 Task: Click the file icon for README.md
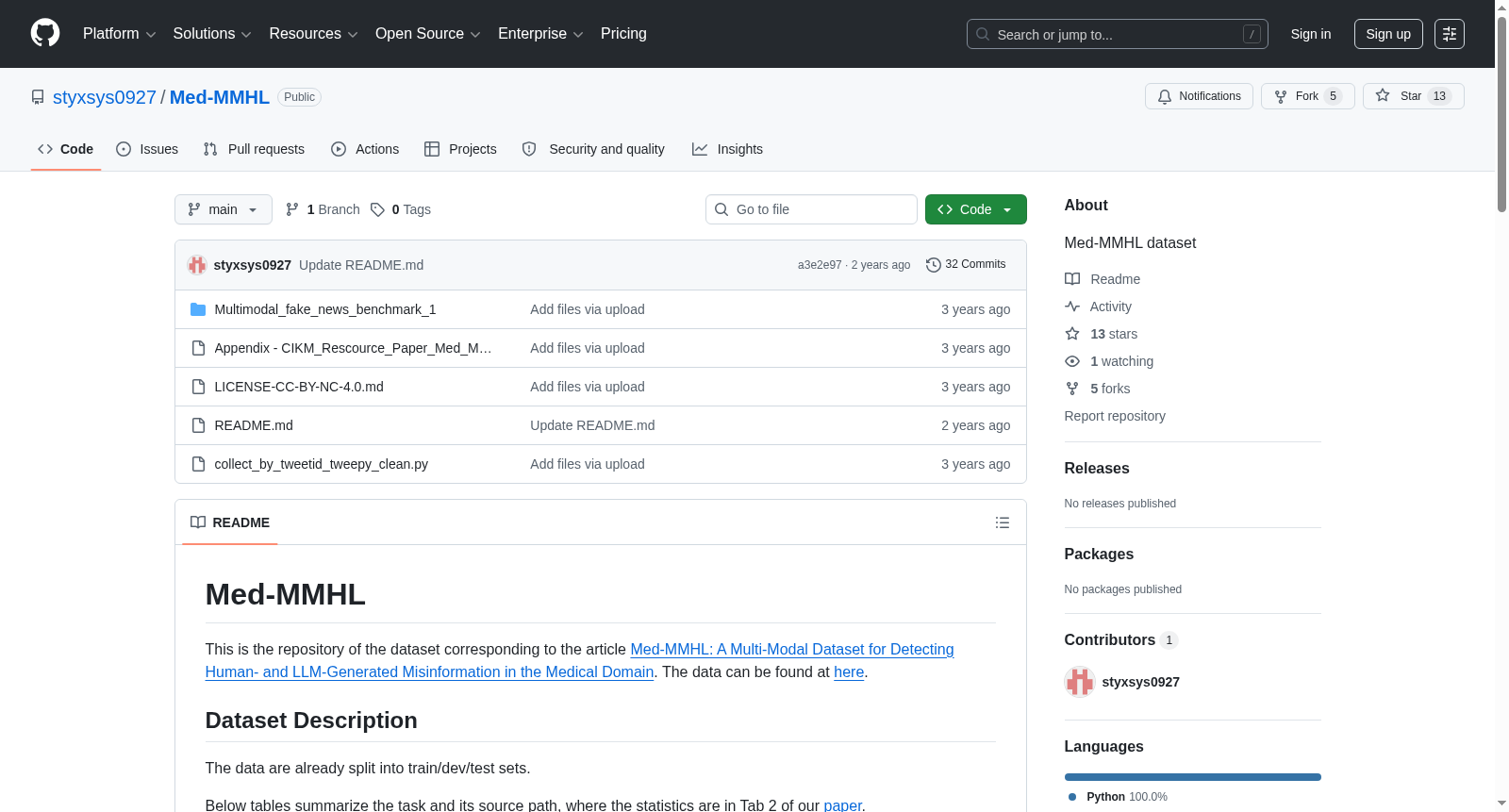click(198, 425)
